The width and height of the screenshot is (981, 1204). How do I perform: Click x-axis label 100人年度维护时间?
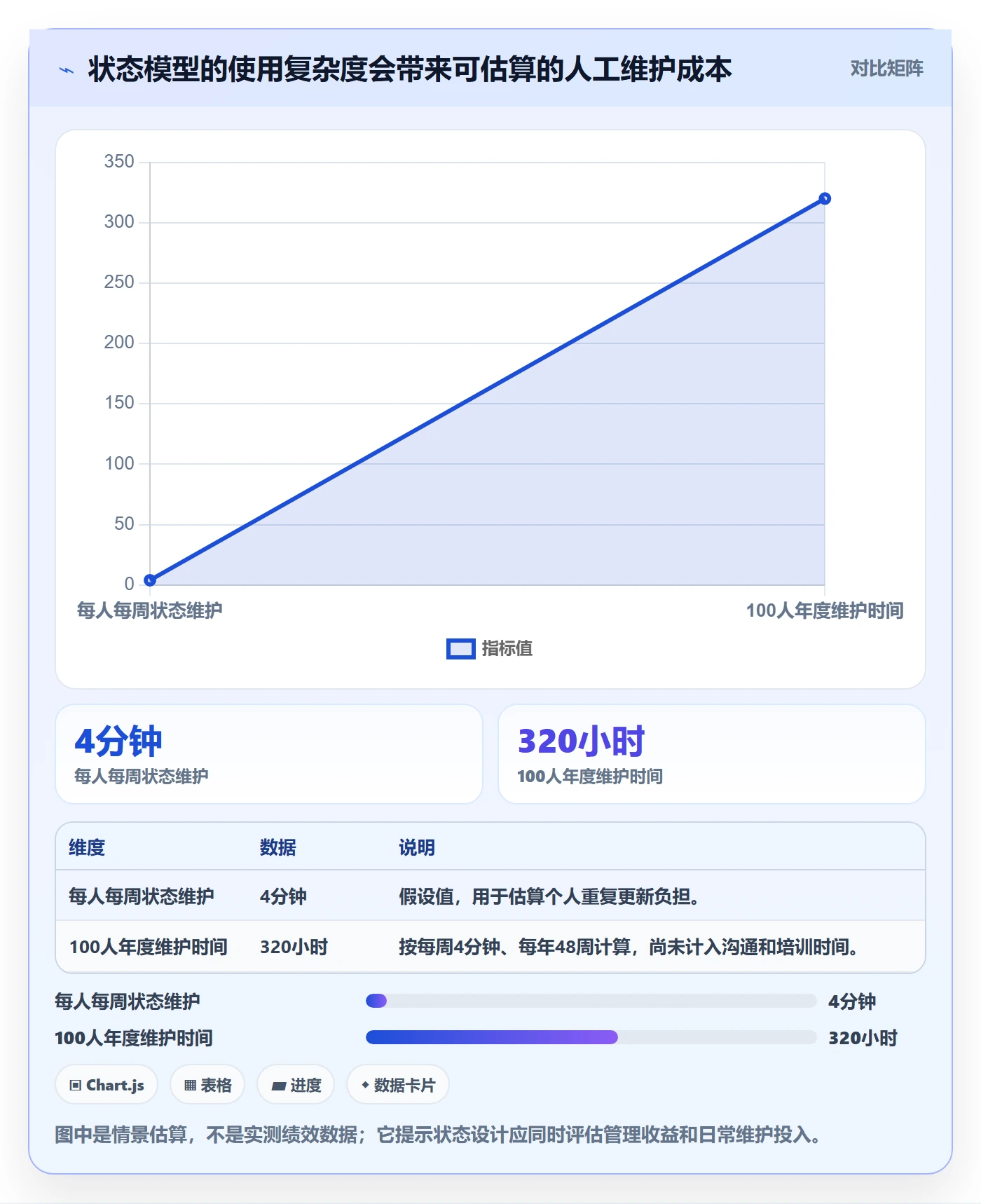click(x=825, y=610)
